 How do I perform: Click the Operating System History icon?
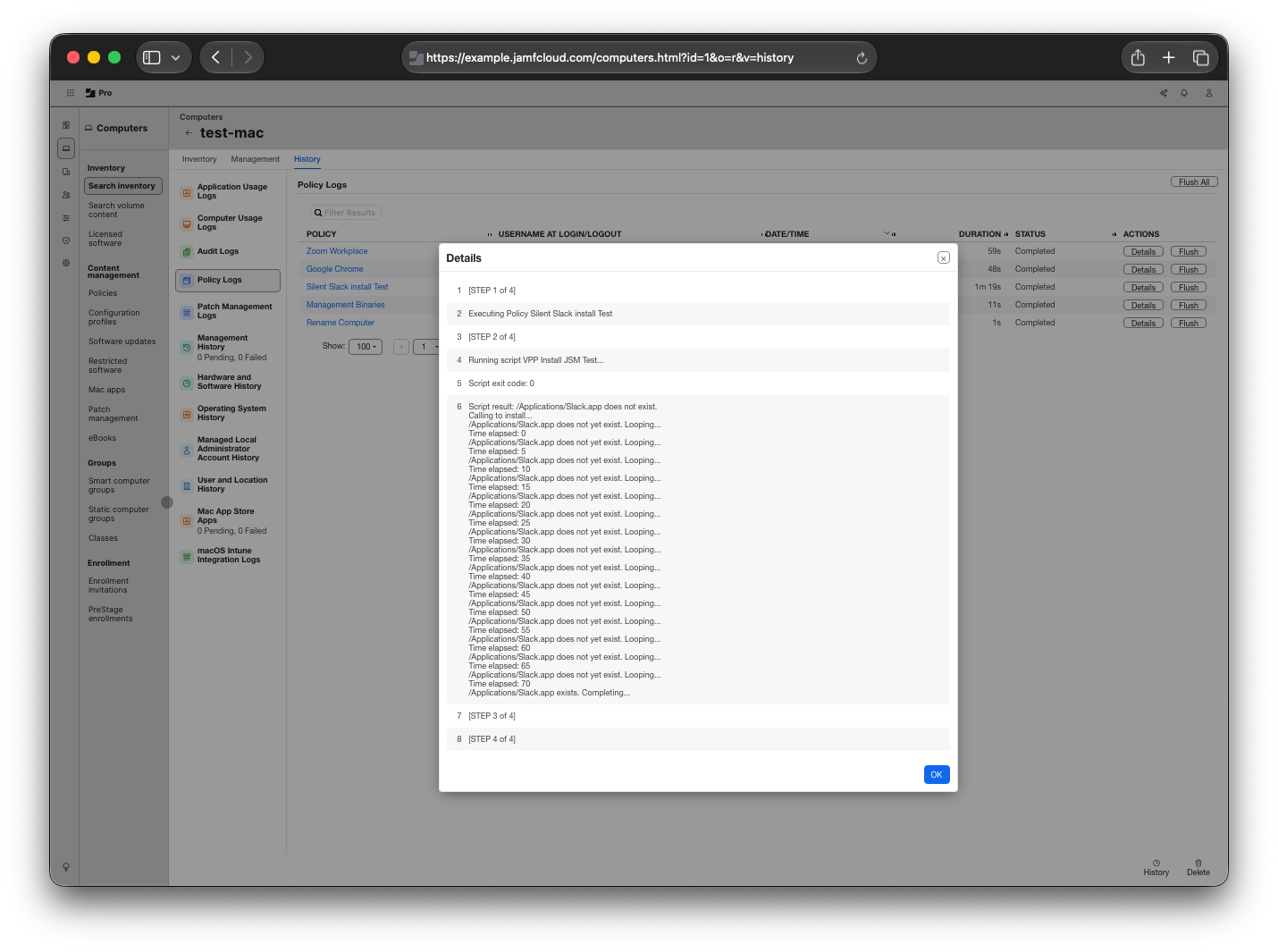pos(187,414)
